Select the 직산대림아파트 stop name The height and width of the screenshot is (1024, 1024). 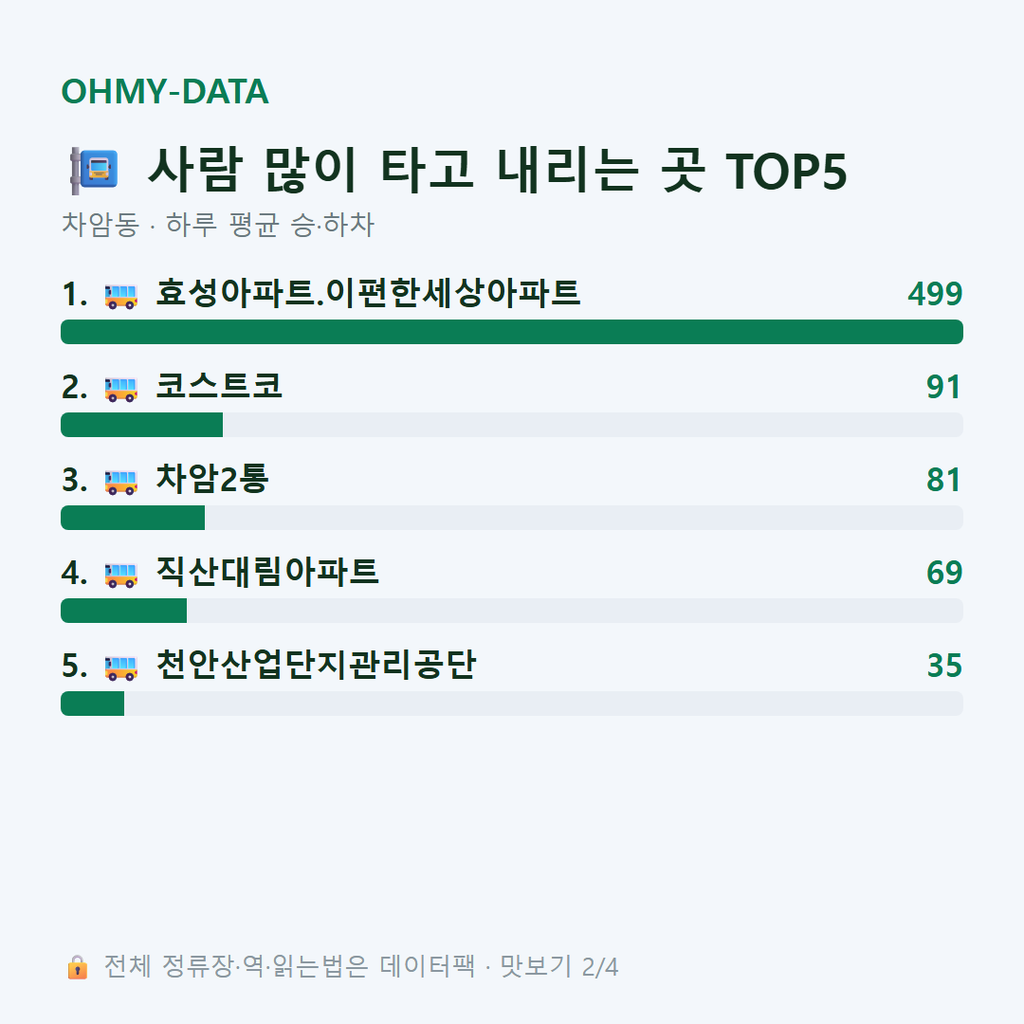[267, 571]
